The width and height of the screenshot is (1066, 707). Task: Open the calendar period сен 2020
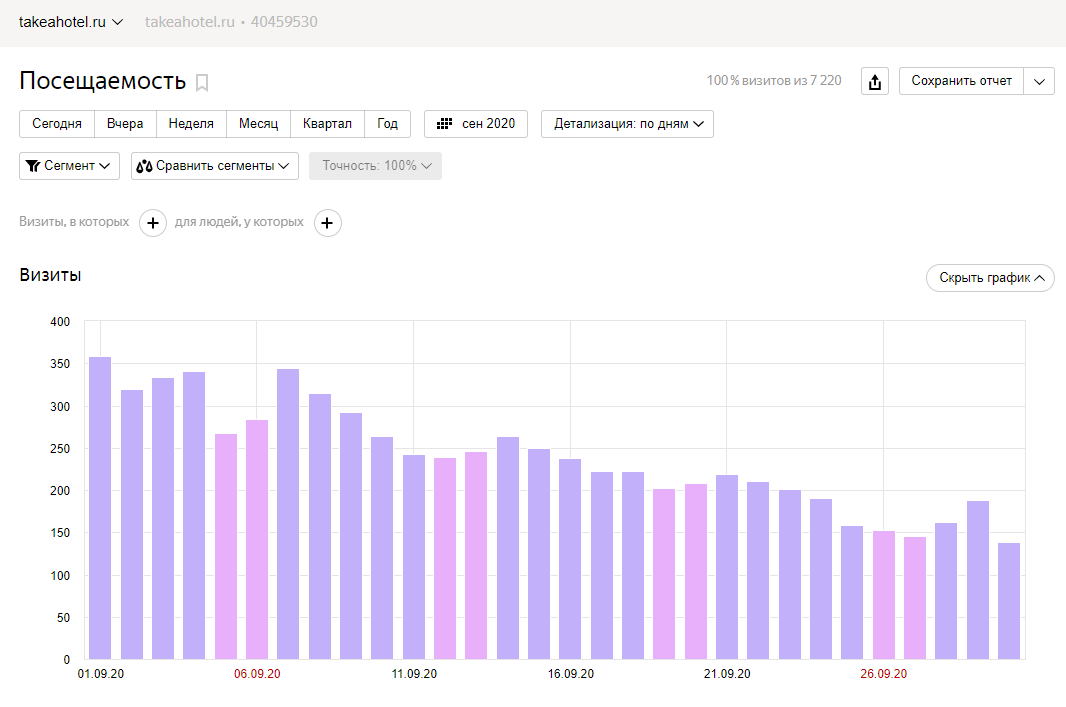(476, 124)
